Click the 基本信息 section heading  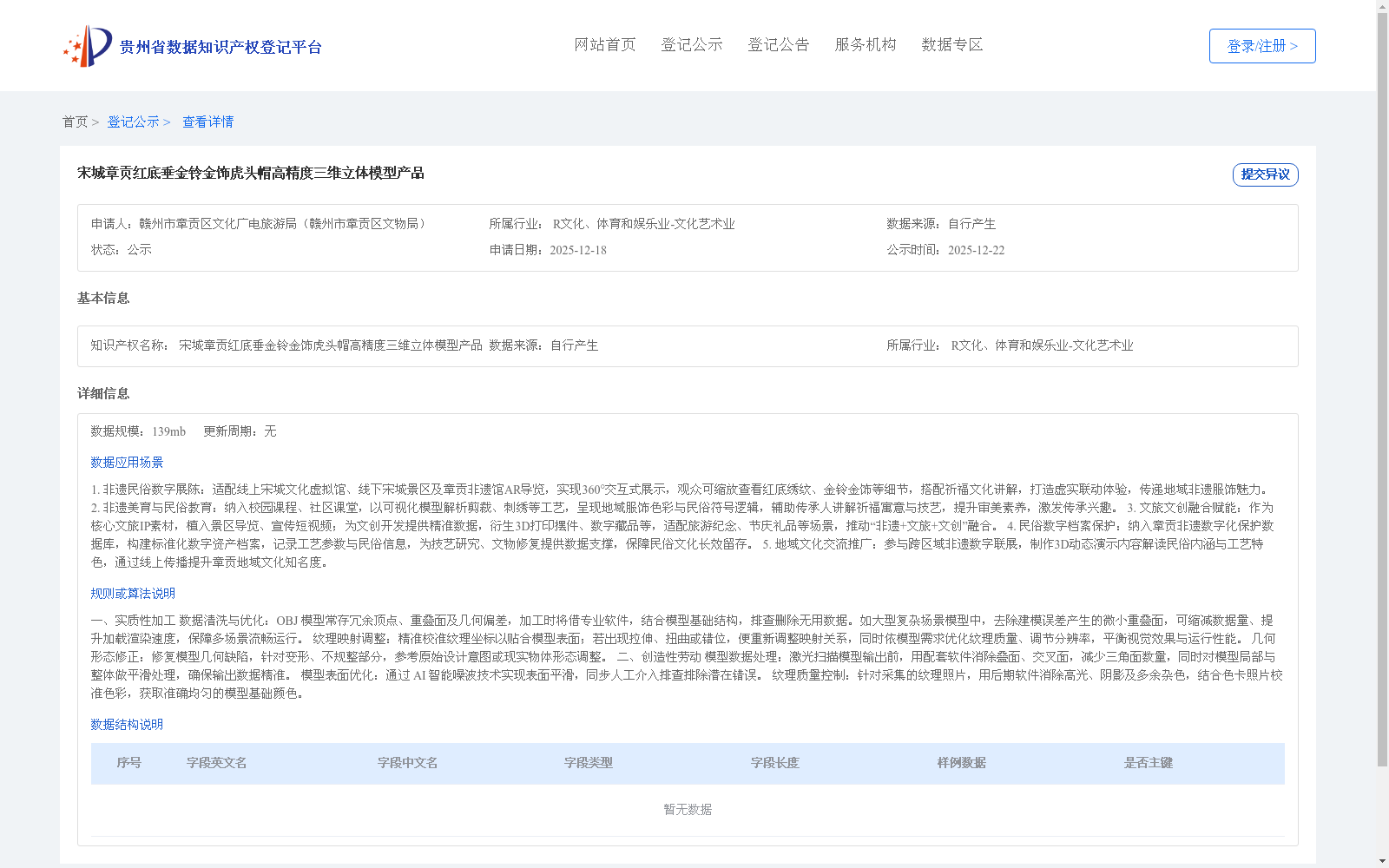[x=103, y=299]
